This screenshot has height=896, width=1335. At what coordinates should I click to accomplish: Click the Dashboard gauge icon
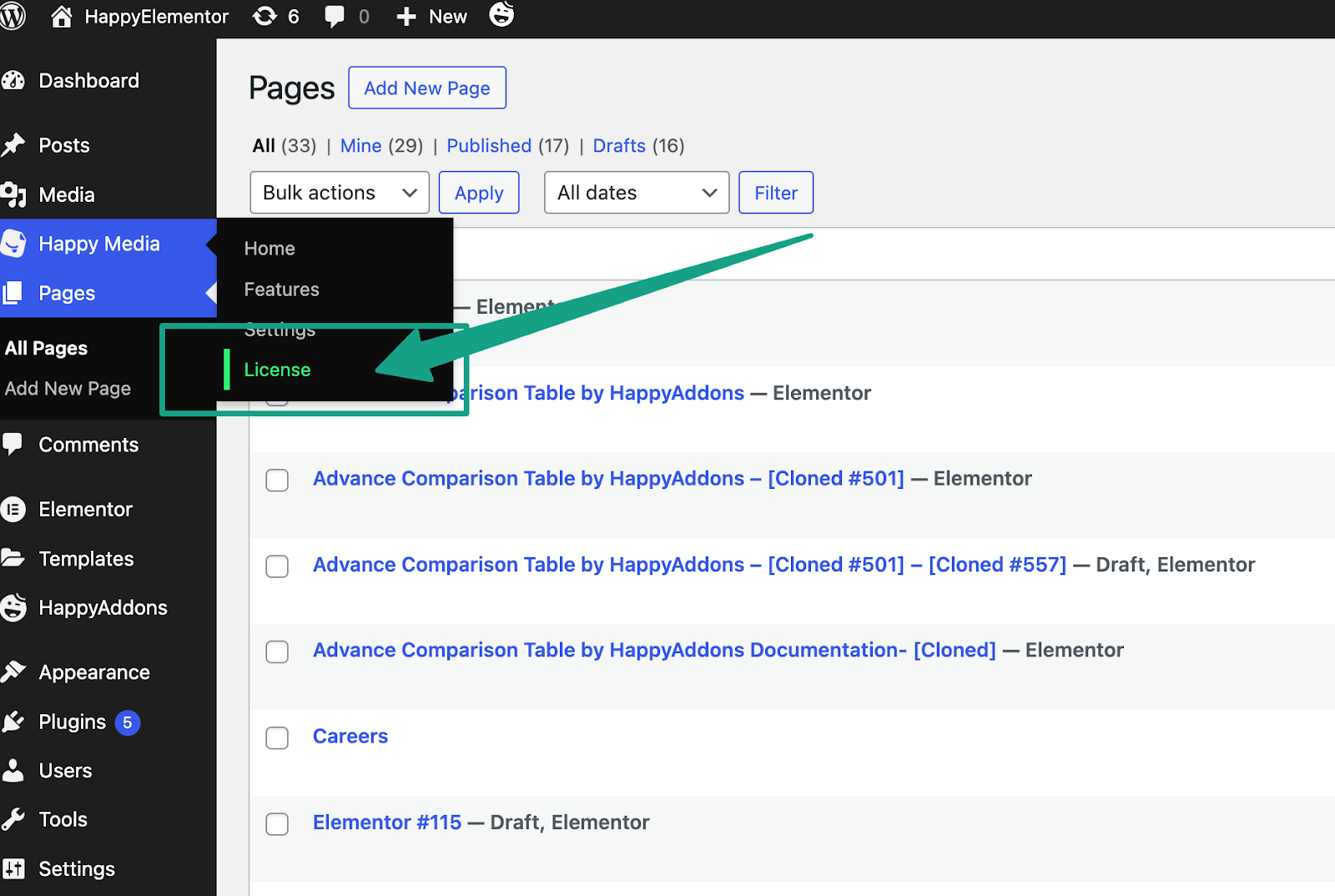(13, 81)
